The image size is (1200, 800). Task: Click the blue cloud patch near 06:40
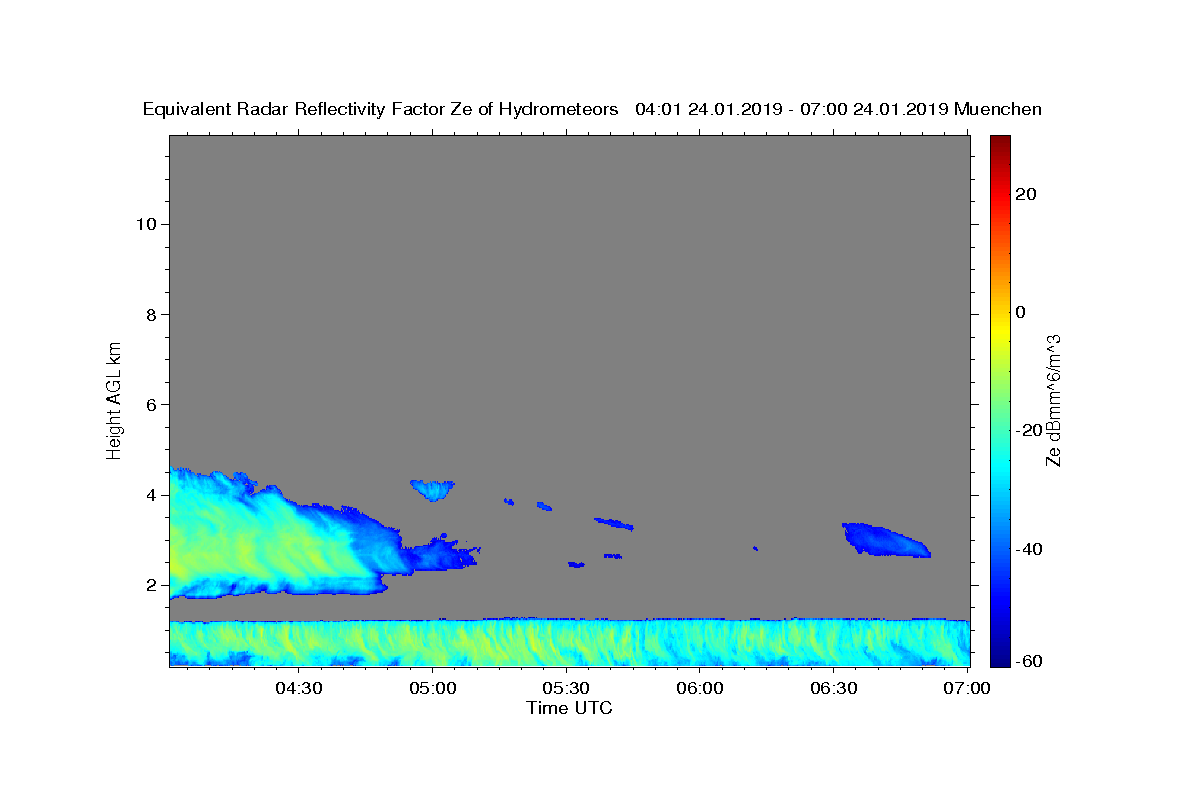[x=885, y=541]
